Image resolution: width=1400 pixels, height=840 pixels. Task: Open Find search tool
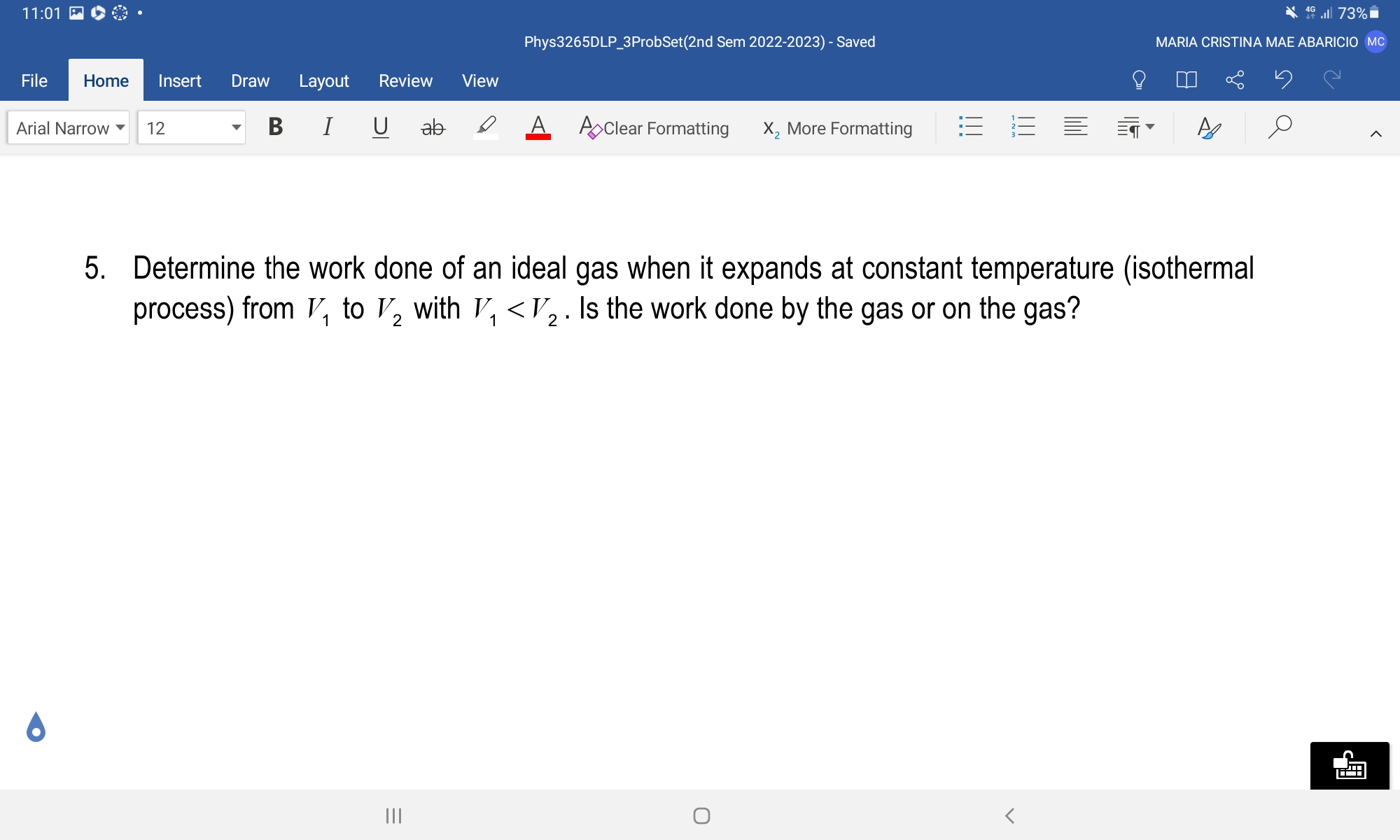[1280, 127]
